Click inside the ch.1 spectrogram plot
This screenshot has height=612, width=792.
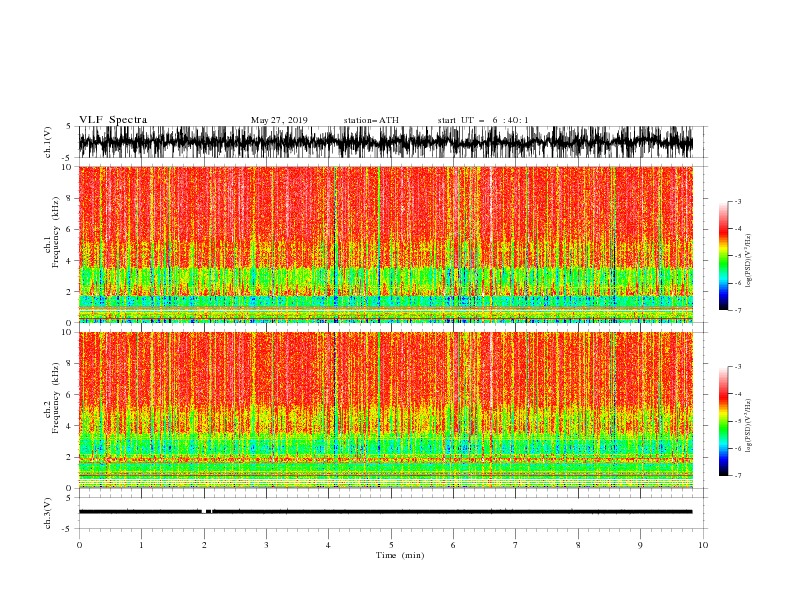tap(386, 244)
